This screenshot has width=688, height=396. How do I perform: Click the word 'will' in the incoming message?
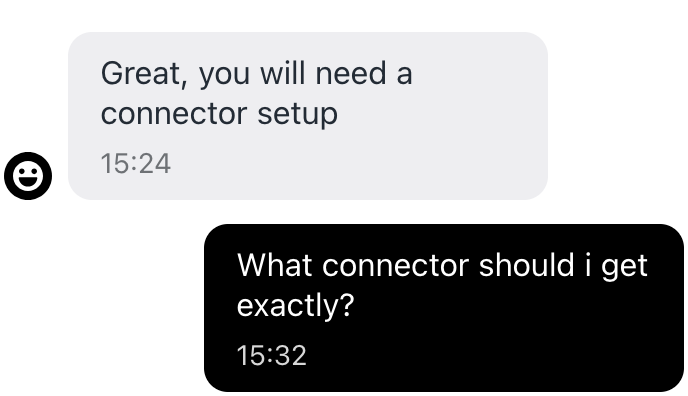pos(283,73)
